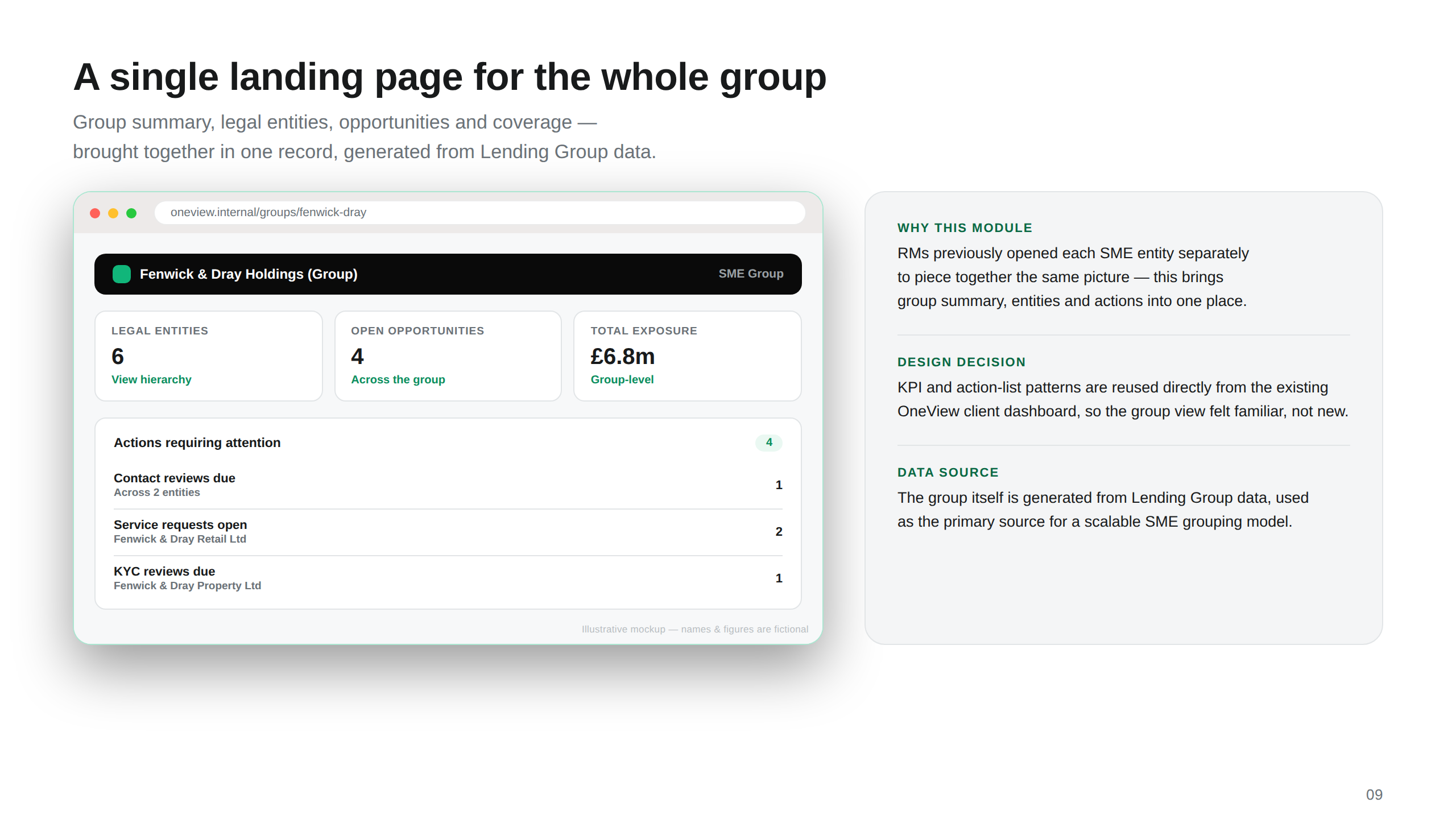Click the TOTAL EXPOSURE card label
The height and width of the screenshot is (819, 1456).
(644, 331)
